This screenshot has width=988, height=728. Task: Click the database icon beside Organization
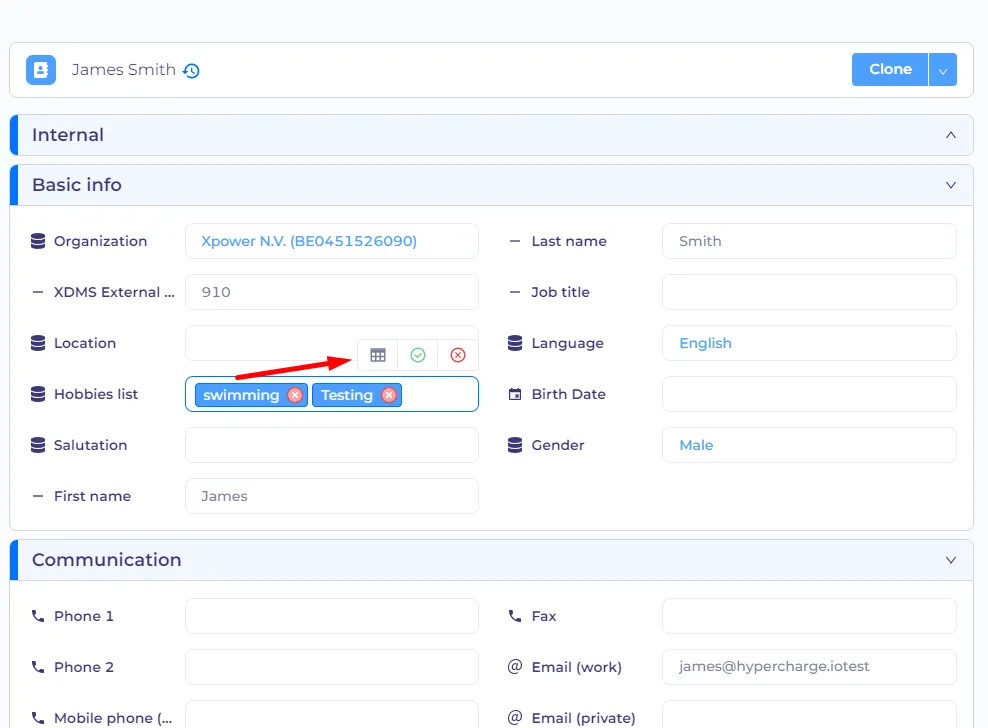38,241
